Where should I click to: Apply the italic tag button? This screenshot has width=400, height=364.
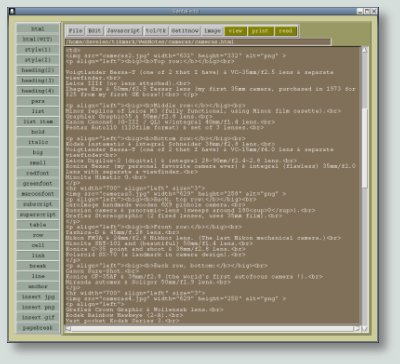(x=38, y=142)
